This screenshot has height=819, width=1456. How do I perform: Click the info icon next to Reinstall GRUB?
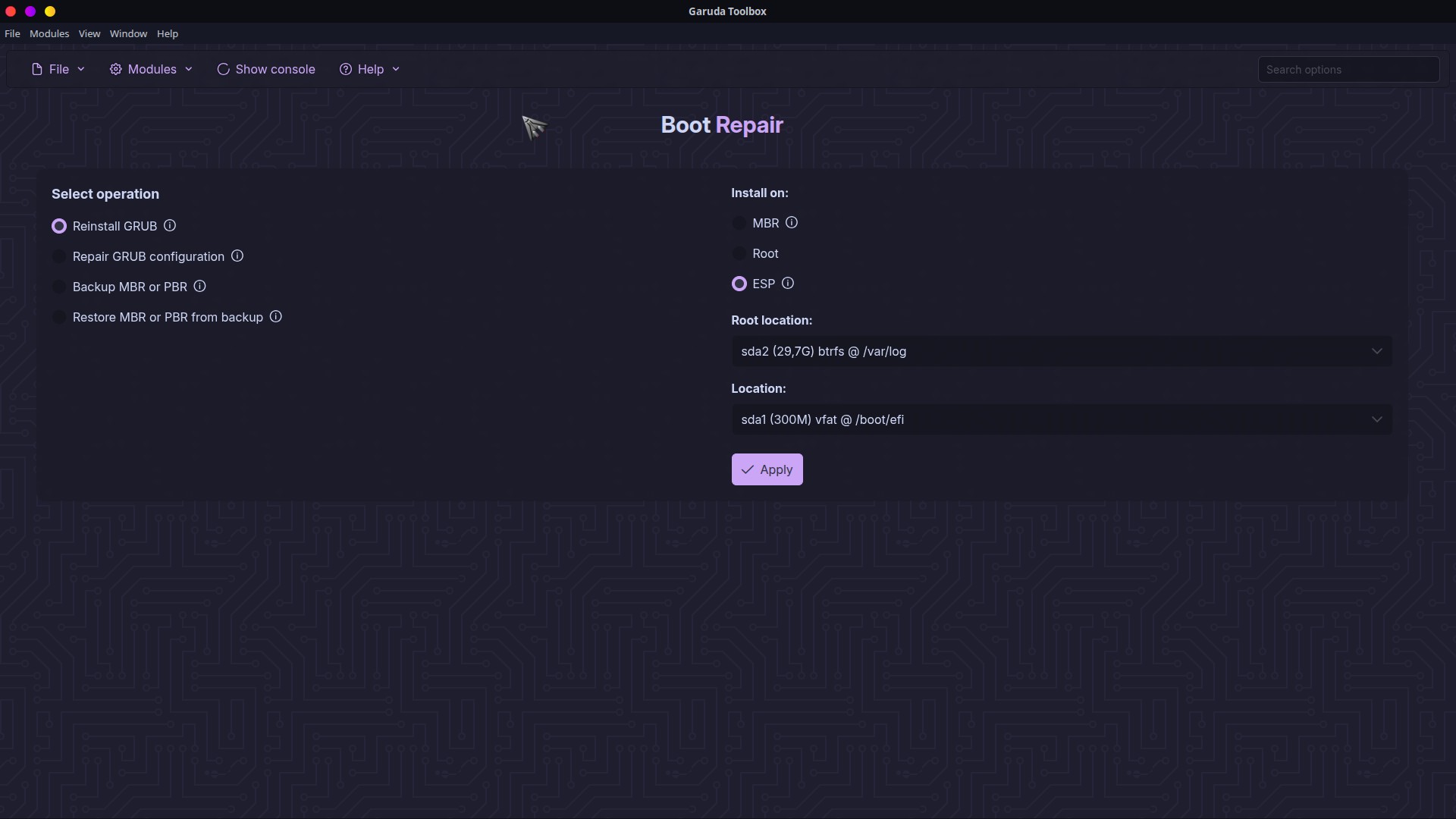pos(170,225)
